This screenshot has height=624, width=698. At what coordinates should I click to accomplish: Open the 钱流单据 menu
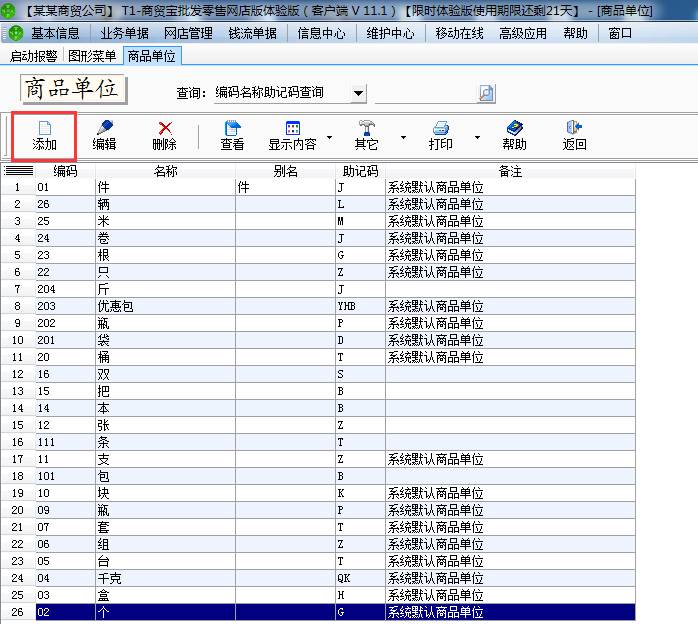coord(252,33)
